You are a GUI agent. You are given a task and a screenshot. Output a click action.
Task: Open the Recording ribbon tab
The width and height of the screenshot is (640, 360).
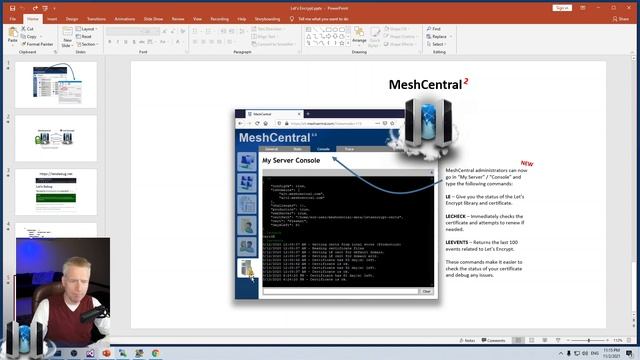click(x=219, y=19)
